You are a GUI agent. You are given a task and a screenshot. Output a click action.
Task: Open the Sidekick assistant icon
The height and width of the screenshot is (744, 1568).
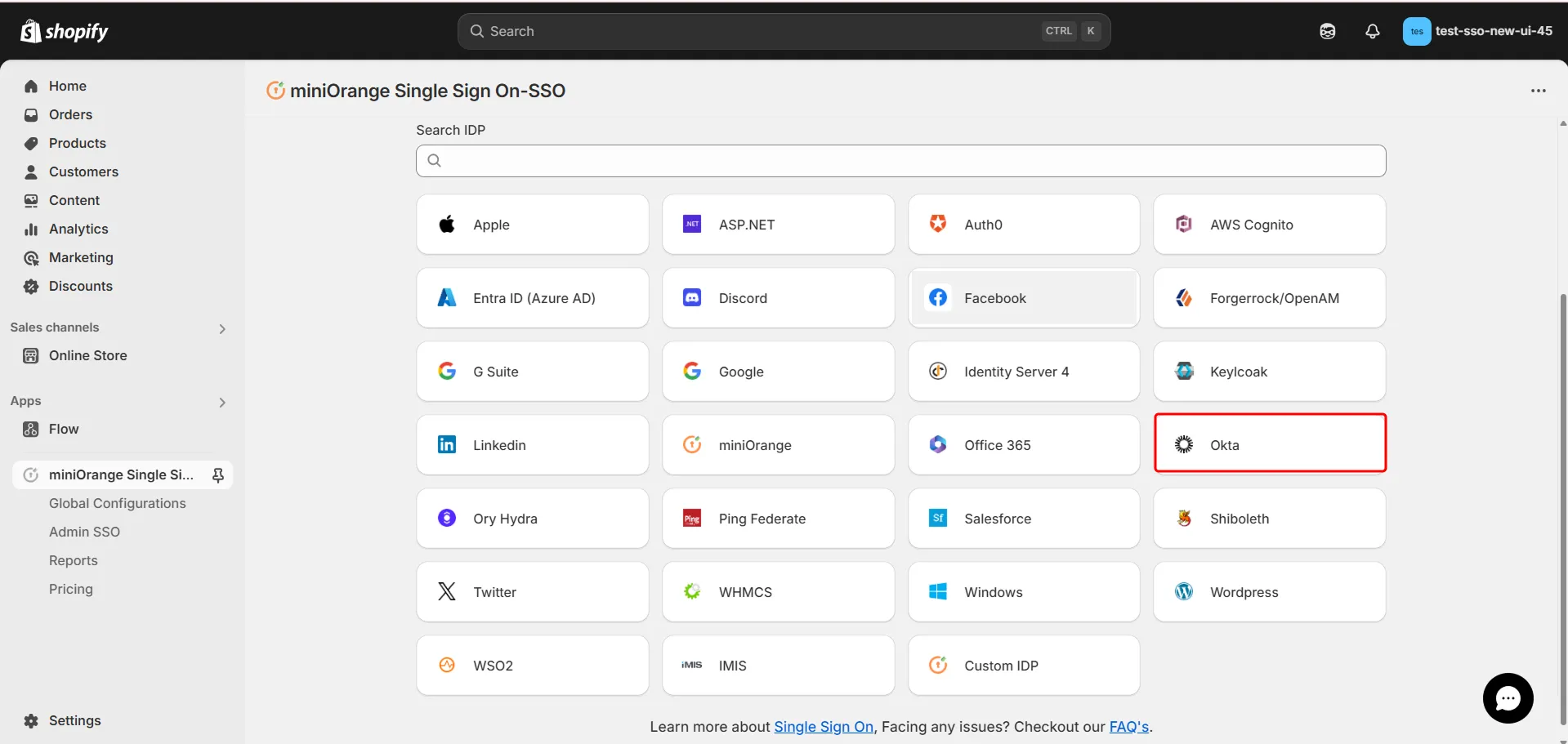(x=1328, y=31)
